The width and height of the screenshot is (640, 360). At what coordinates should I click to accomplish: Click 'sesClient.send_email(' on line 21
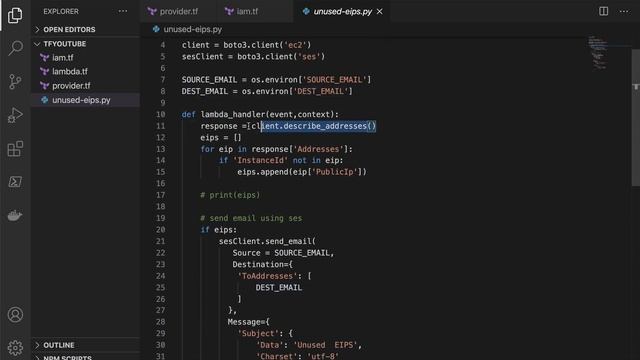tap(267, 241)
